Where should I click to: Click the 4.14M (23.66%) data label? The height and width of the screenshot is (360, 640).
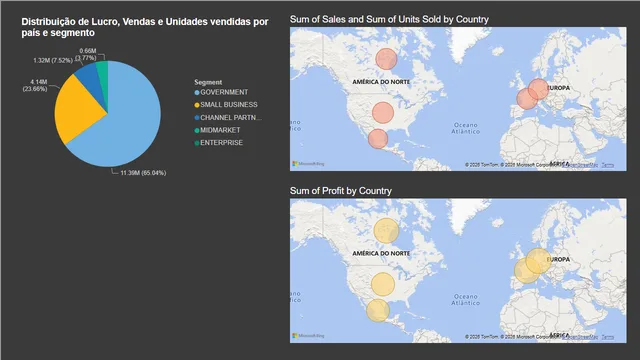35,85
